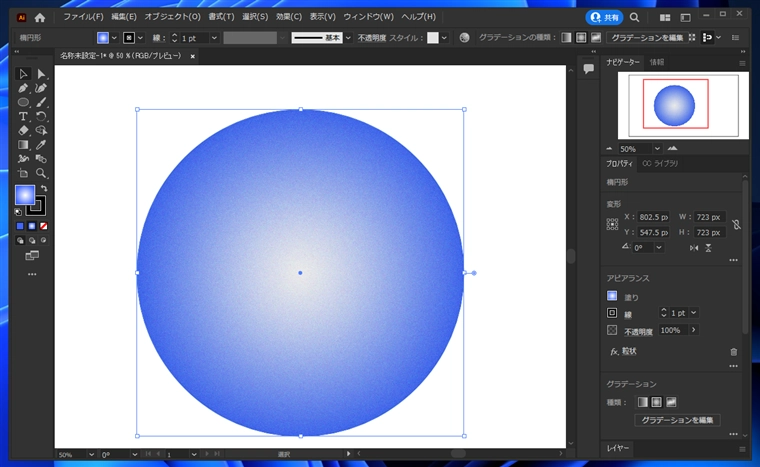Open the Change Screen Mode button
Viewport: 760px width, 467px height.
point(32,256)
